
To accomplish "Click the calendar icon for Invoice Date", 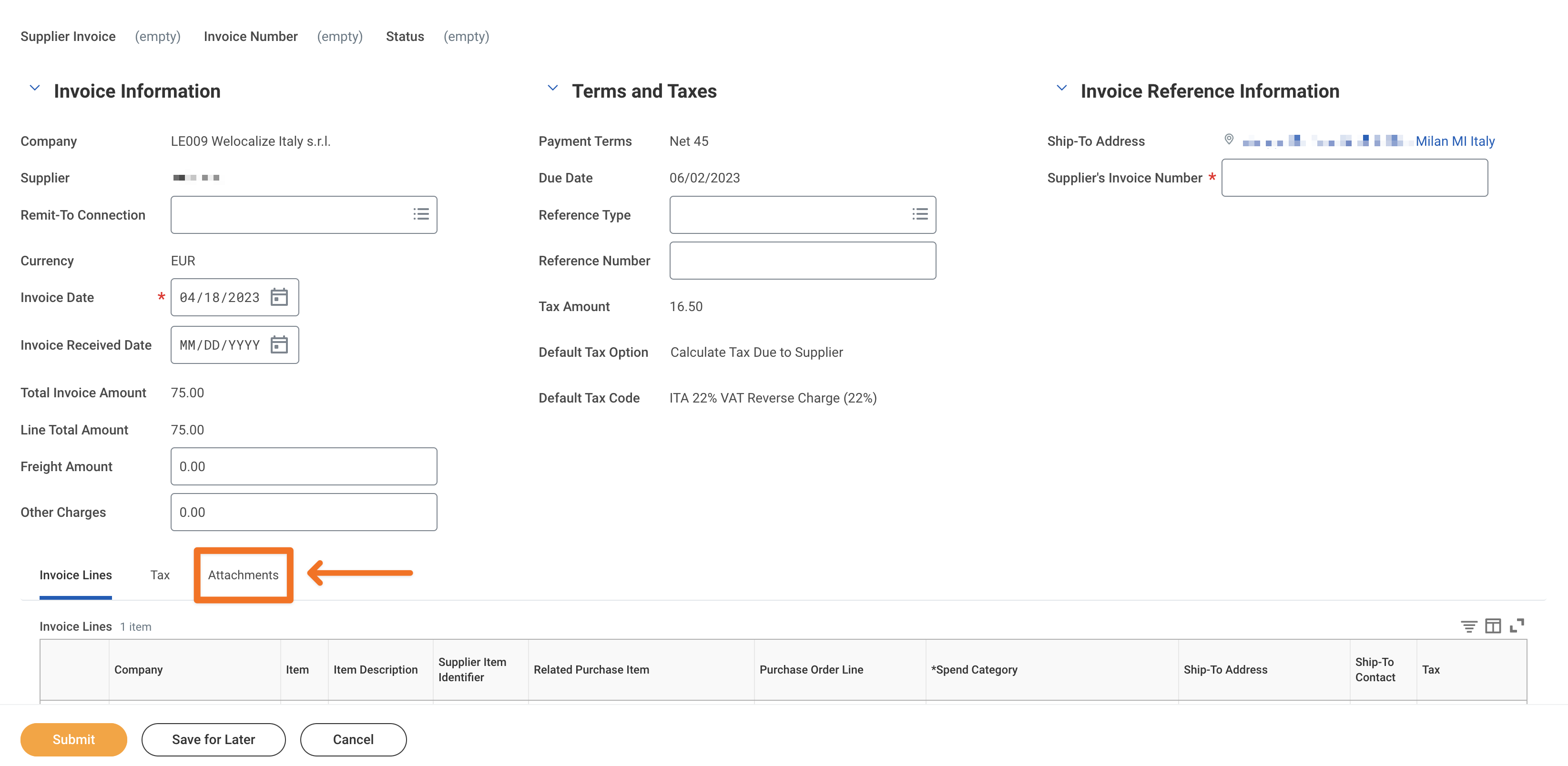I will tap(280, 296).
